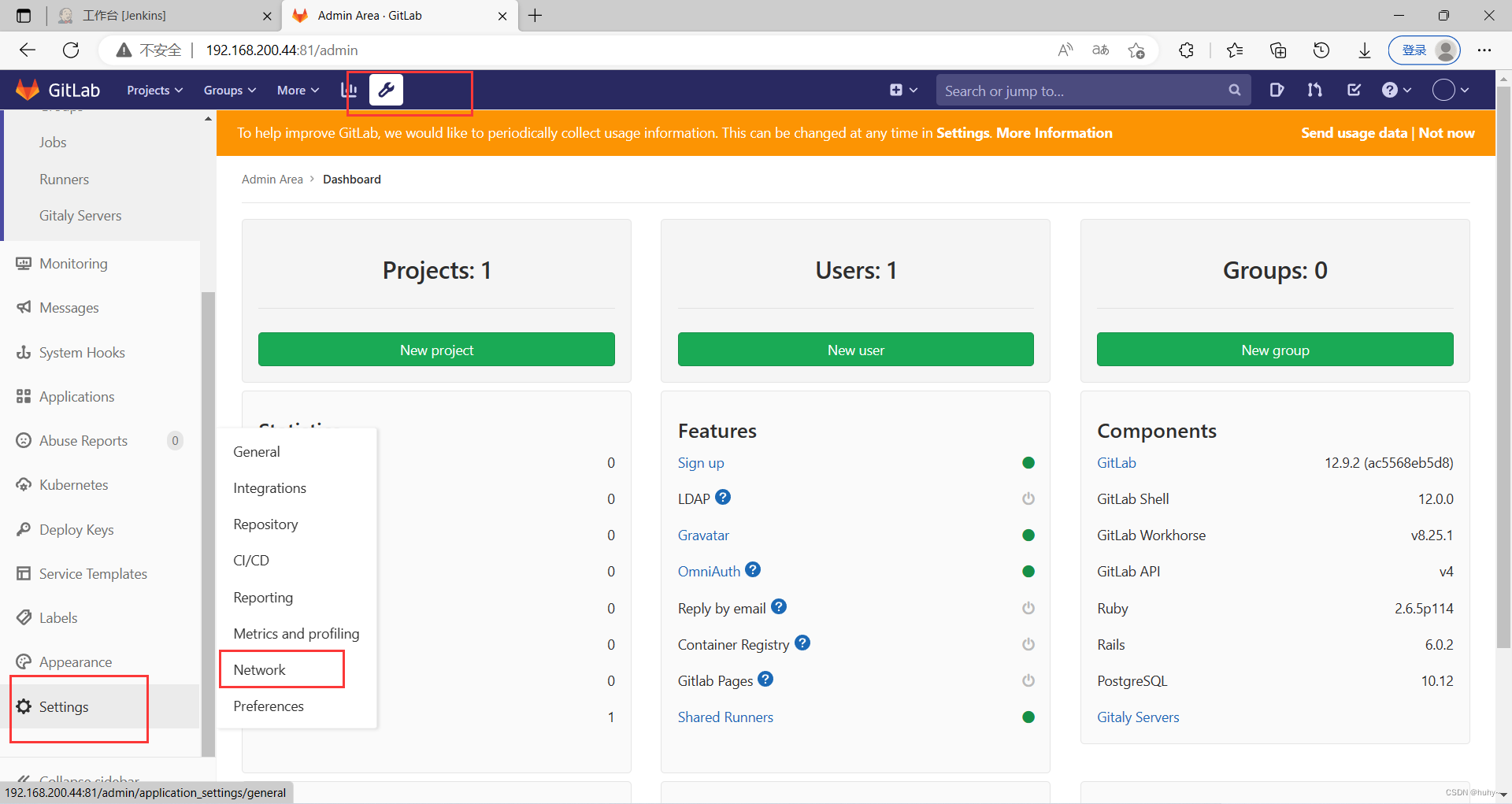The height and width of the screenshot is (804, 1512).
Task: Add this page to favorites star
Action: tap(1136, 50)
